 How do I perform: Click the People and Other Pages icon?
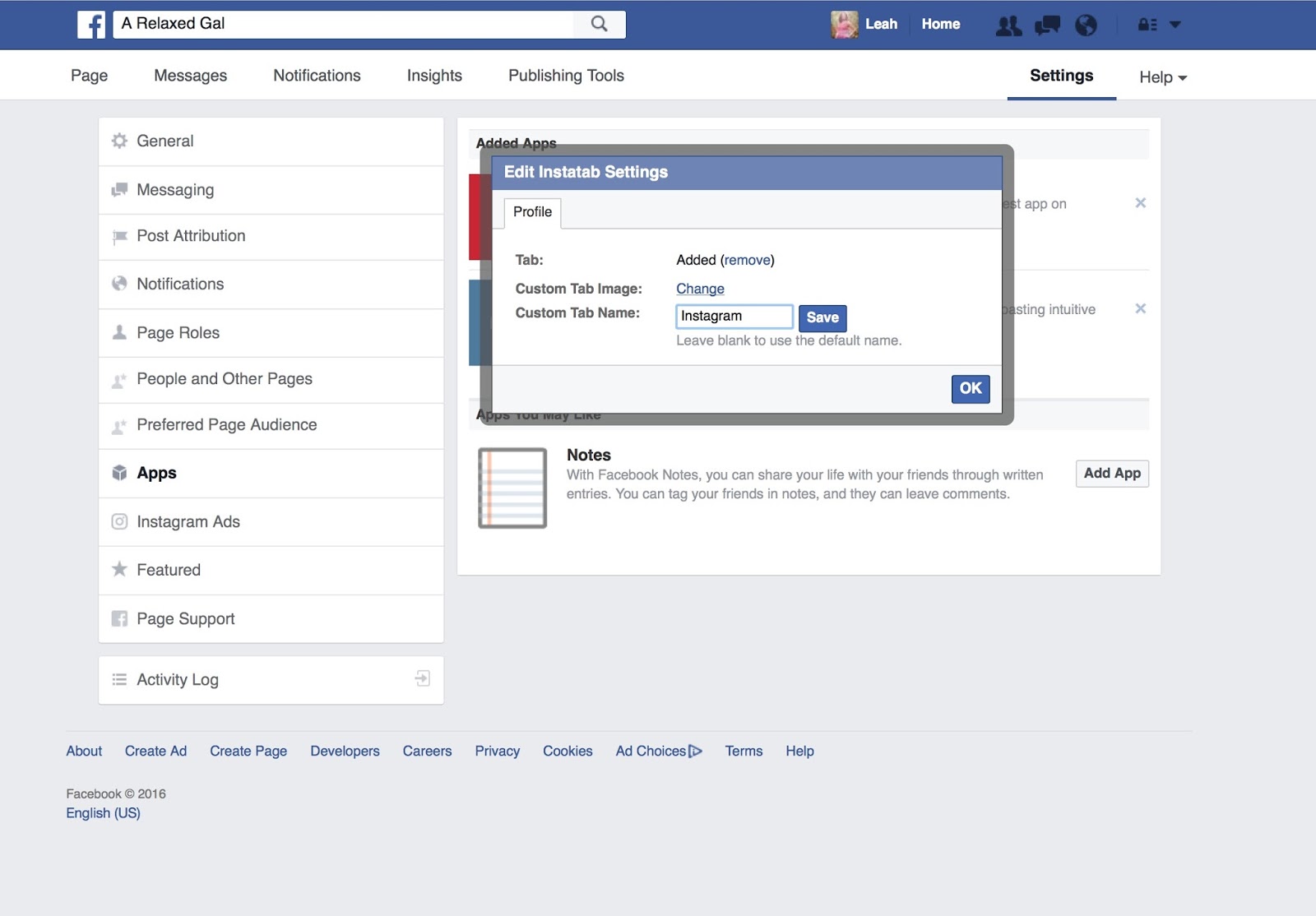[119, 380]
